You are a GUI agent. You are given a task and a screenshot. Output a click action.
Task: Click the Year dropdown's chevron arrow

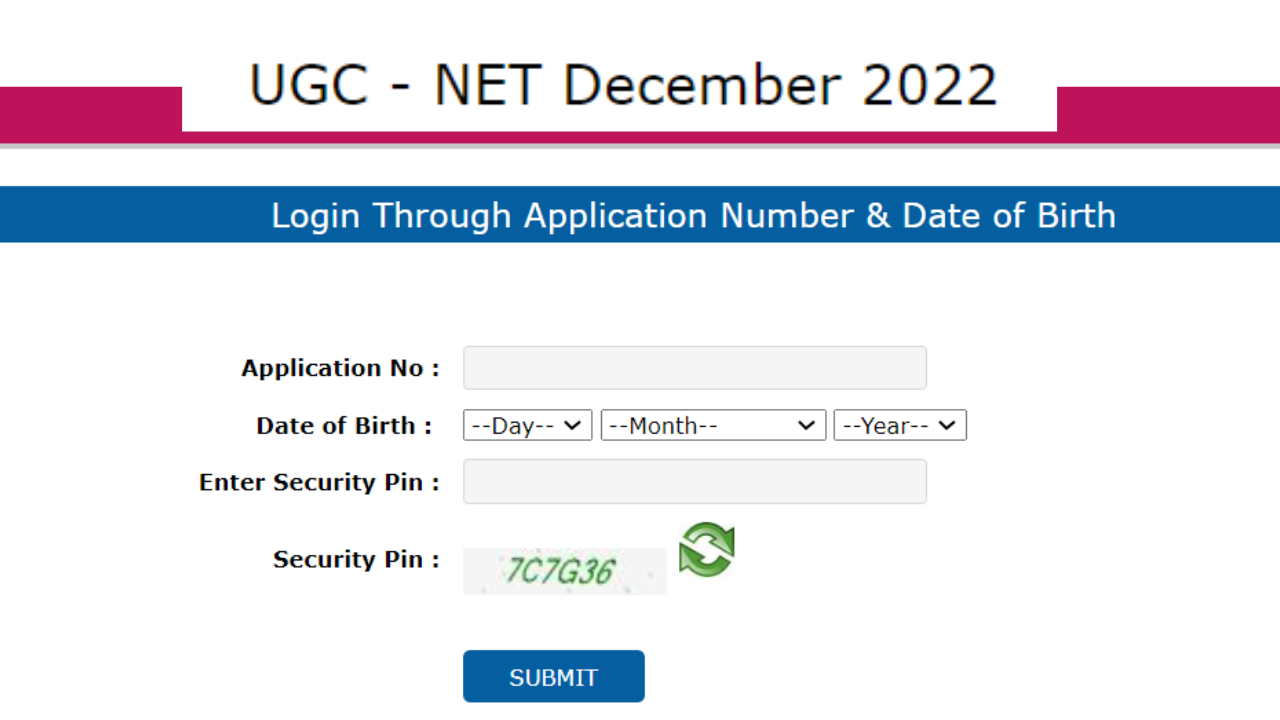(x=947, y=425)
